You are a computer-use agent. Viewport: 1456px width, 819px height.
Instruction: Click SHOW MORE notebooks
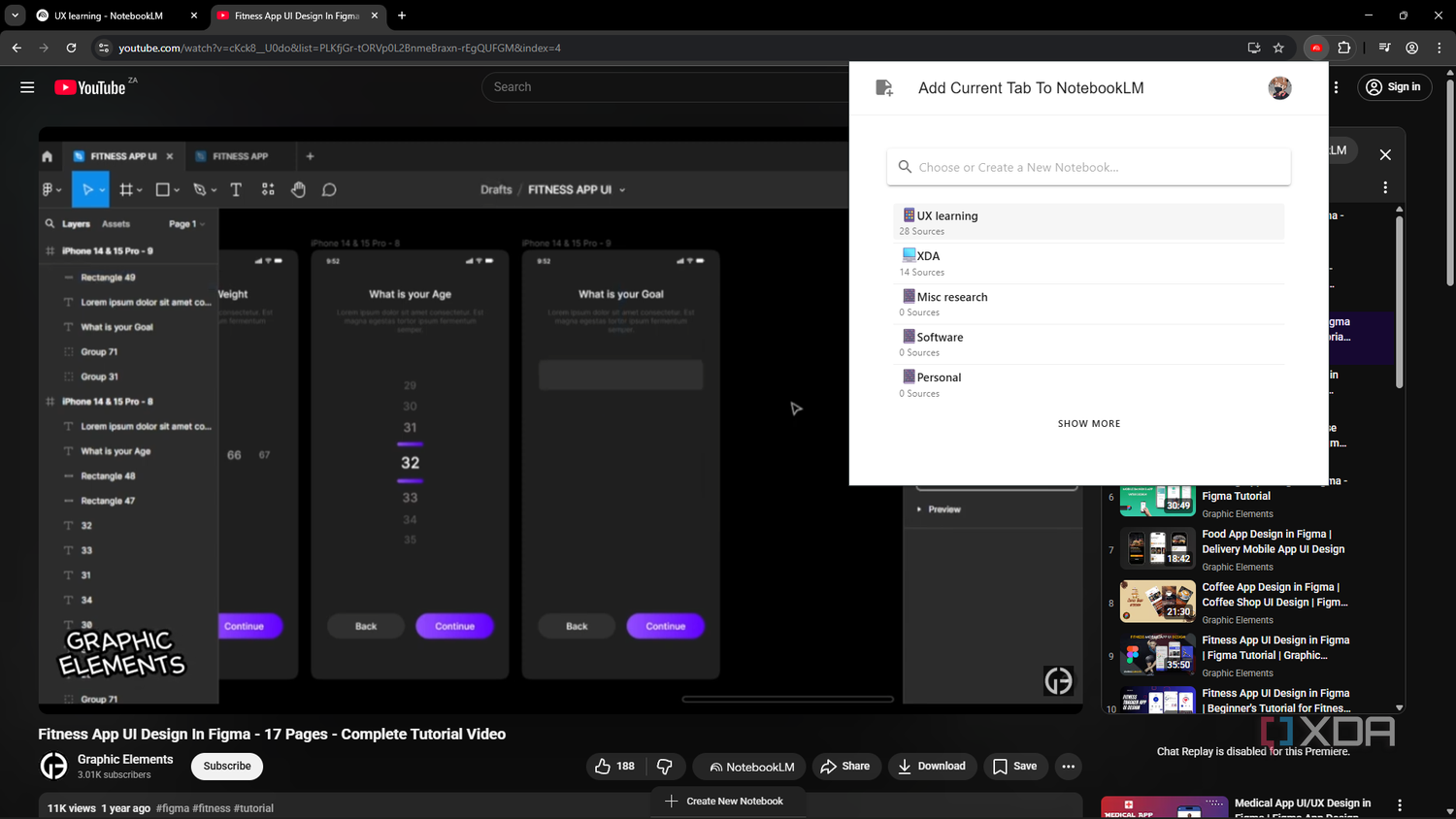pos(1089,424)
